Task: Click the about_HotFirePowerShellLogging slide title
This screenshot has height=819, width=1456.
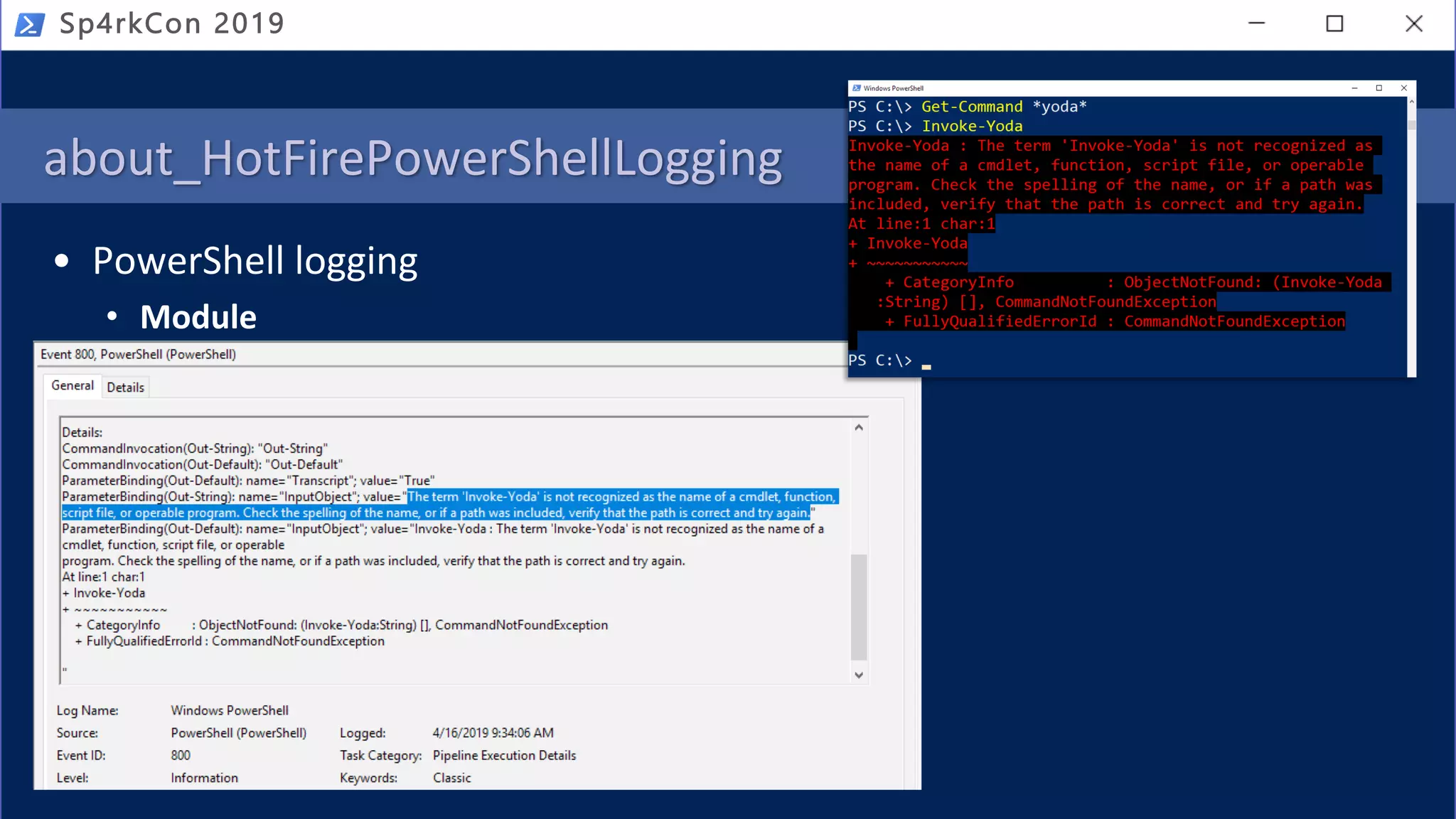Action: tap(413, 159)
